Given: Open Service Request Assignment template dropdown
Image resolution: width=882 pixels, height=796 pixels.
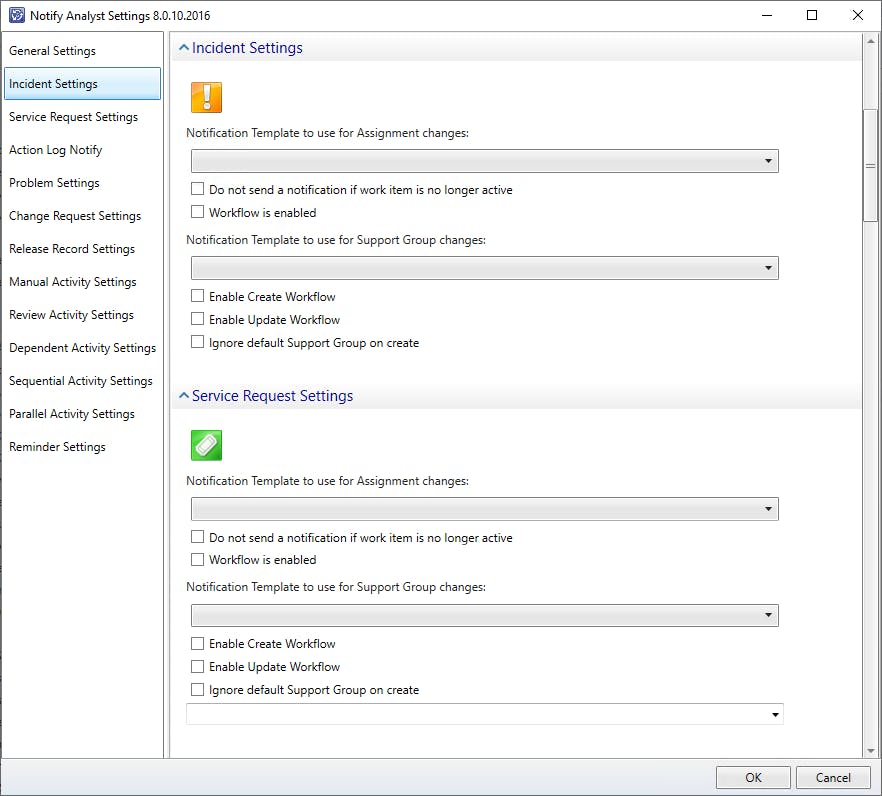Looking at the screenshot, I should (484, 509).
